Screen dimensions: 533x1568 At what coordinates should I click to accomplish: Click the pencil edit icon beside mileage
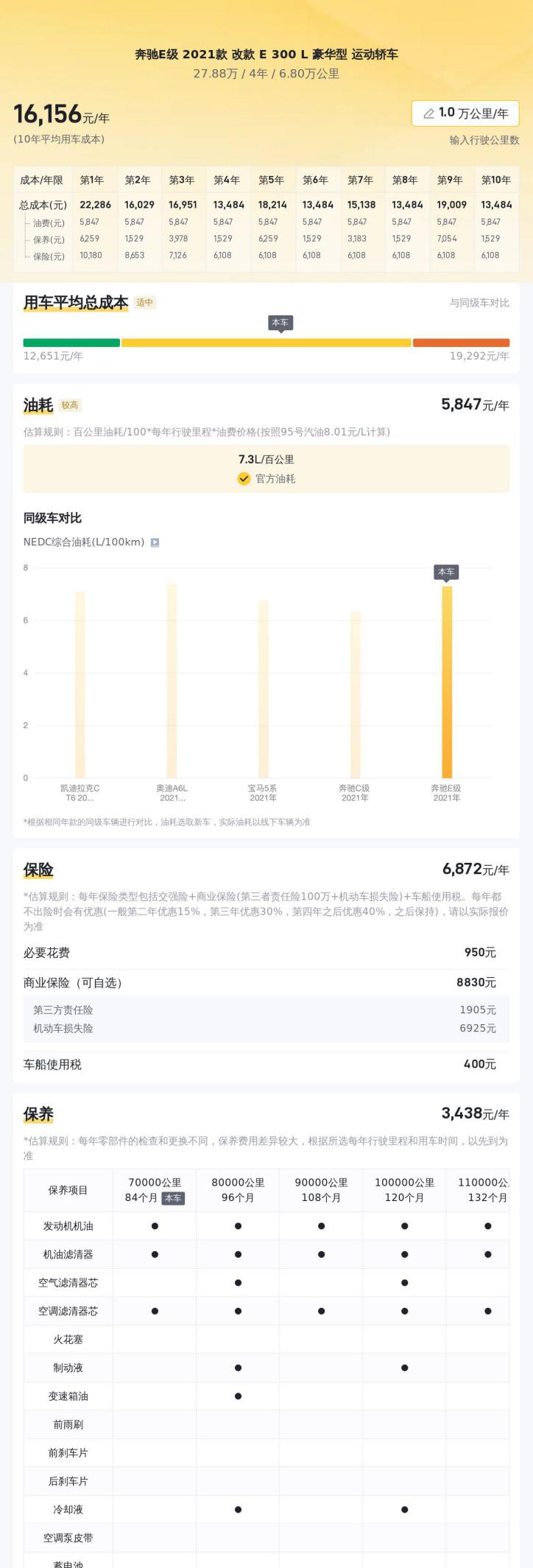pos(428,113)
